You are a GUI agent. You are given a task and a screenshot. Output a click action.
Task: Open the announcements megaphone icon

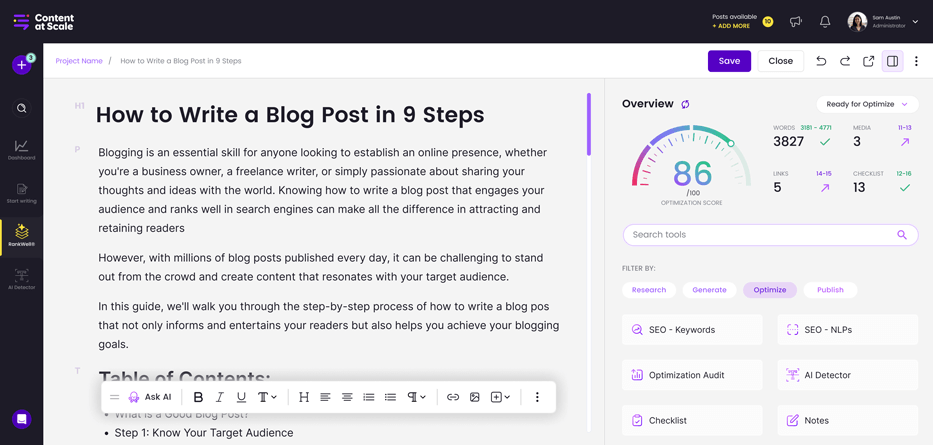(796, 22)
